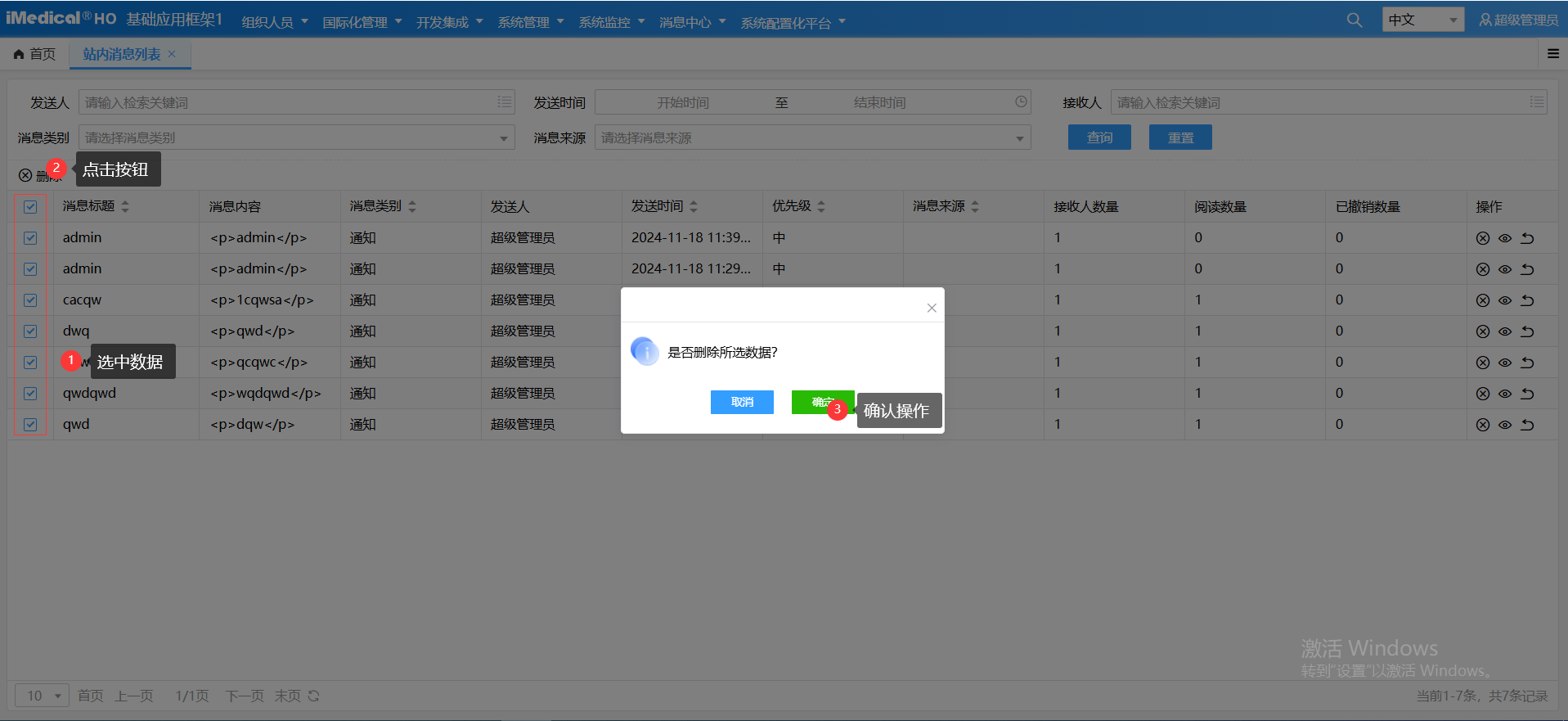The height and width of the screenshot is (721, 1568).
Task: Click delete icon for cacqw row
Action: pyautogui.click(x=1483, y=300)
